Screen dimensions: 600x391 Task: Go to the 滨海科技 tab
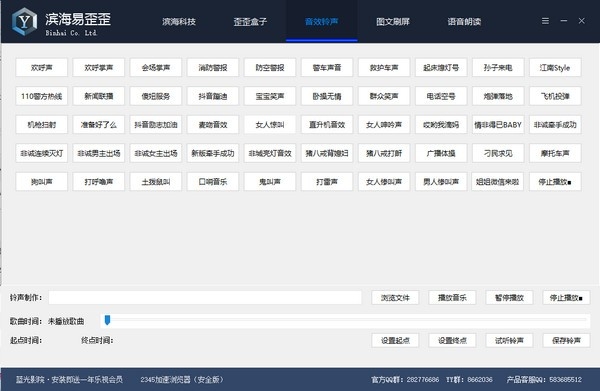(179, 22)
